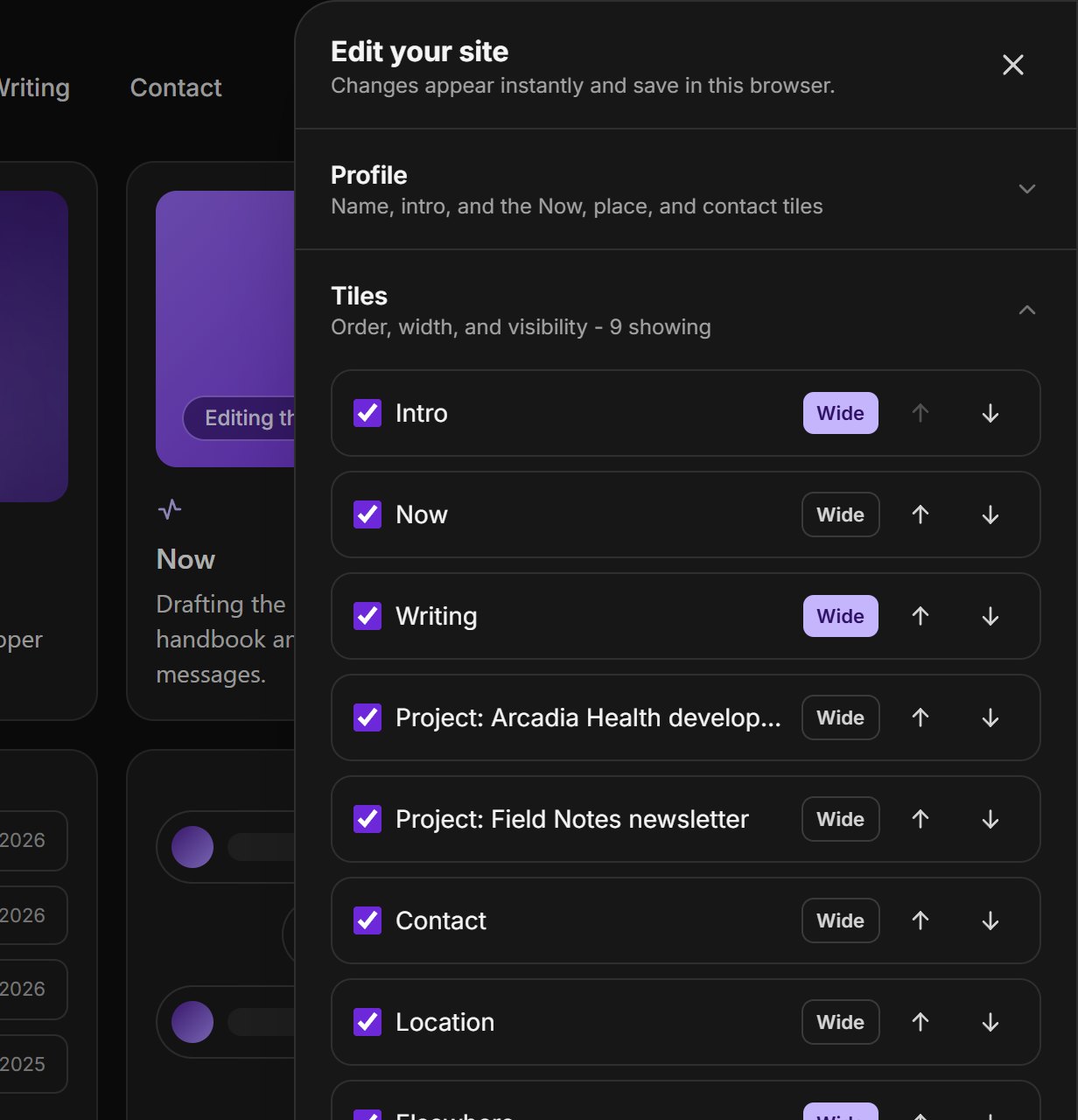Viewport: 1078px width, 1120px height.
Task: Move the Writing tile up
Action: [920, 616]
